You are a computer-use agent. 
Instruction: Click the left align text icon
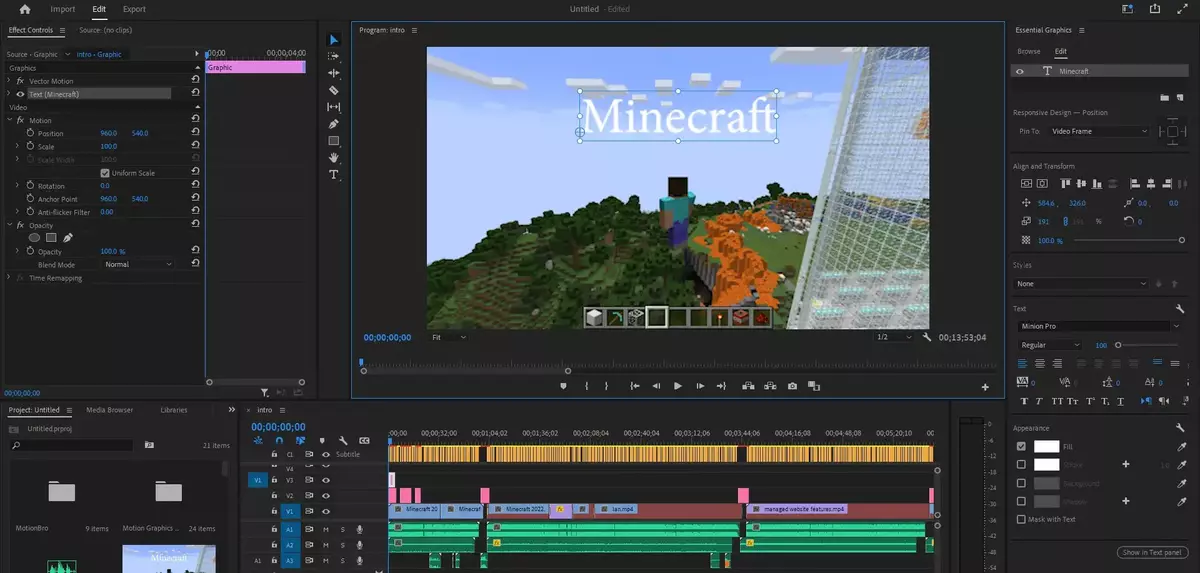pos(1023,363)
